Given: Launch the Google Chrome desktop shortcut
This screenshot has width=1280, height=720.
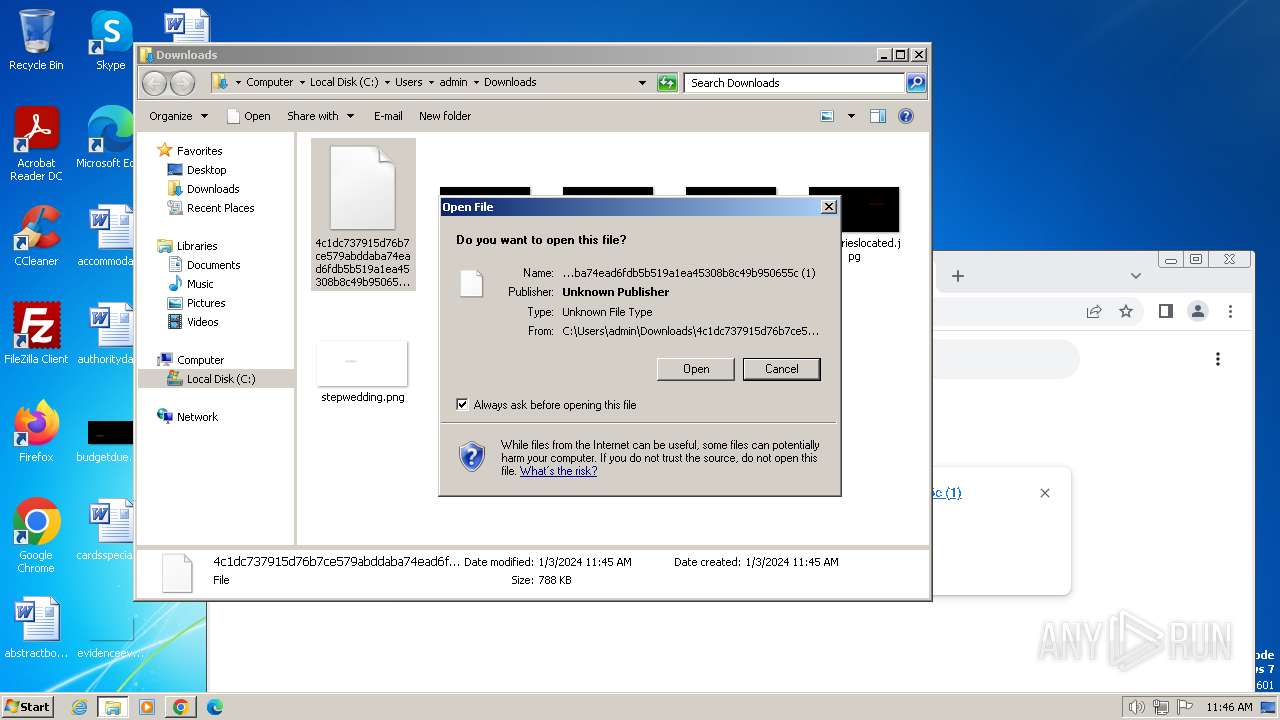Looking at the screenshot, I should (36, 536).
